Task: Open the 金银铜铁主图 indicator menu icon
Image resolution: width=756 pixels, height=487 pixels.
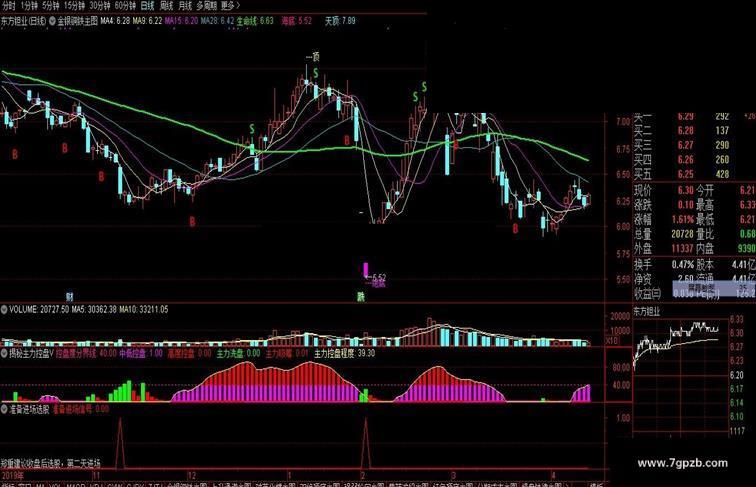Action: click(x=52, y=21)
